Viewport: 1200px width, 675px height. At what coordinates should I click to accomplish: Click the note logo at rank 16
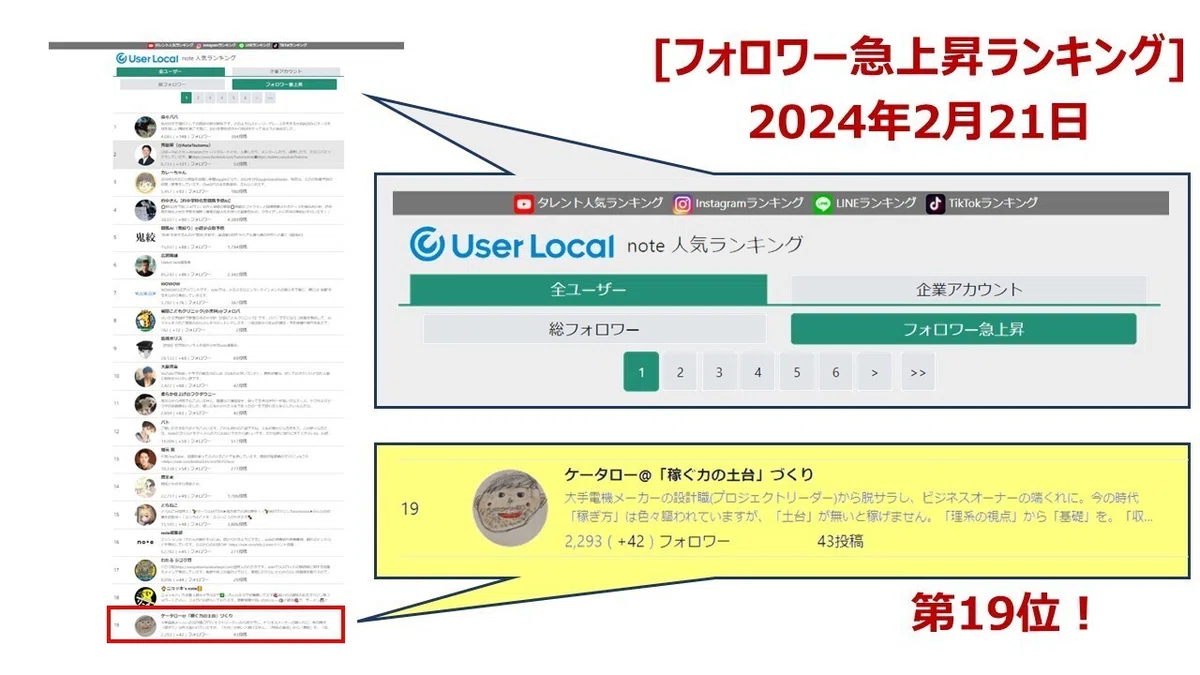(146, 543)
